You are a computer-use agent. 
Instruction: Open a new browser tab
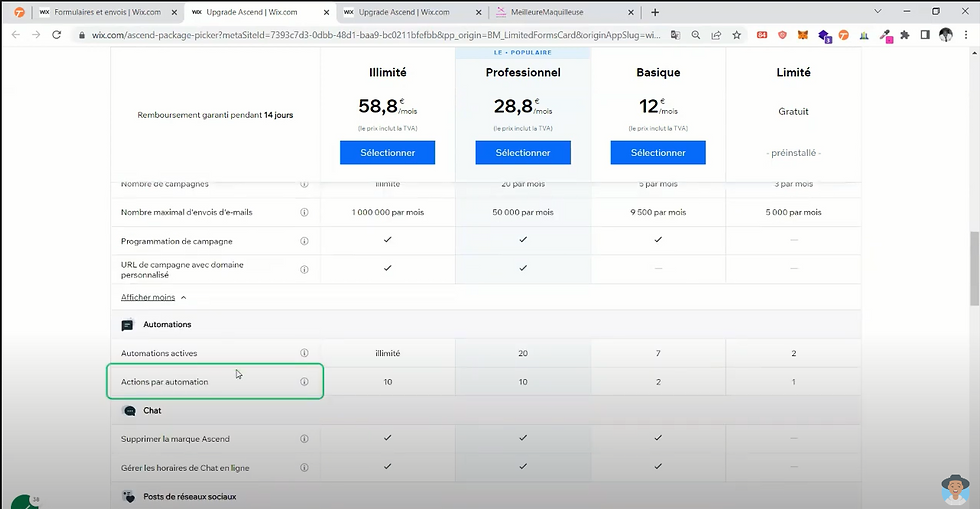click(655, 13)
